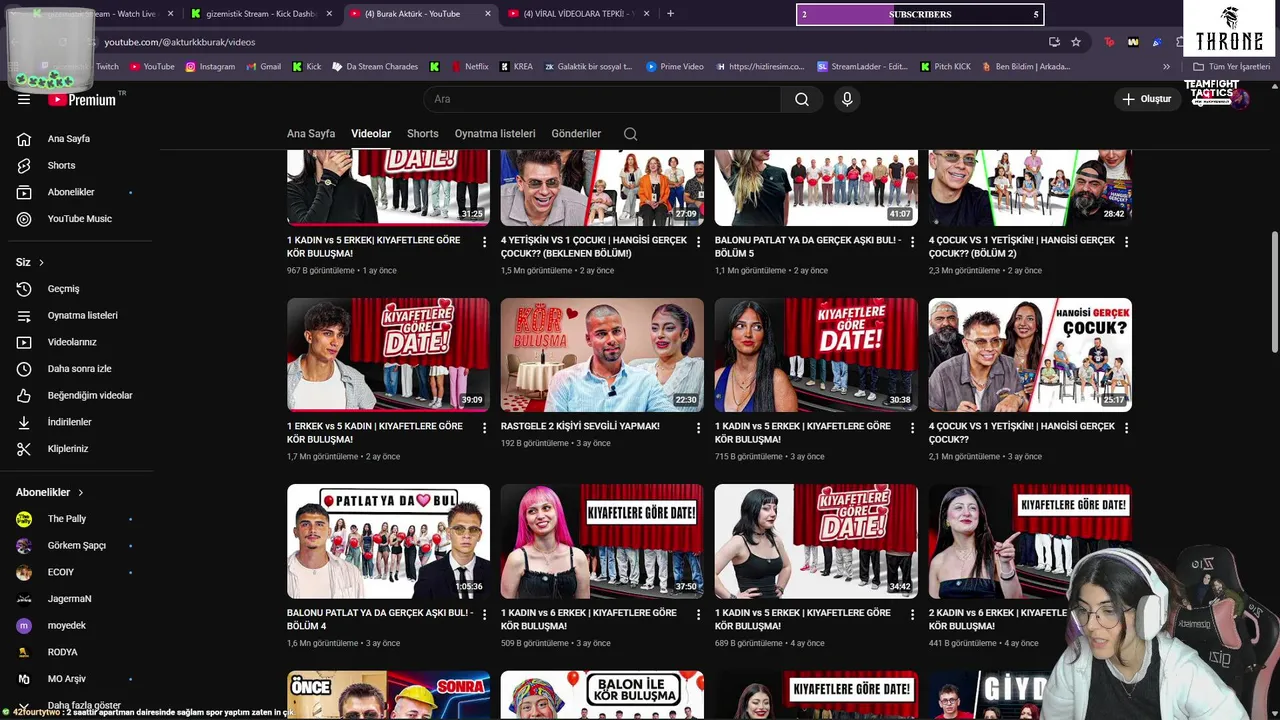Image resolution: width=1280 pixels, height=720 pixels.
Task: Switch to channel Shorts tab
Action: pos(423,134)
